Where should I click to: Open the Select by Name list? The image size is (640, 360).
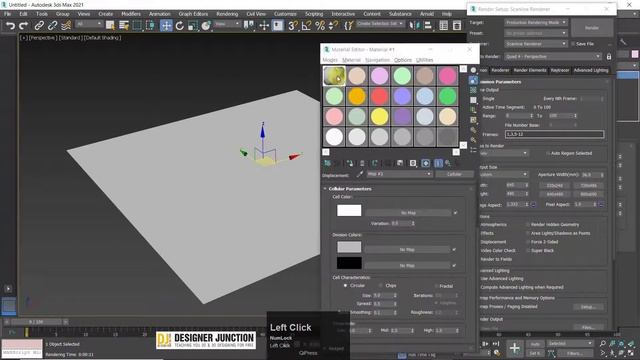point(124,26)
